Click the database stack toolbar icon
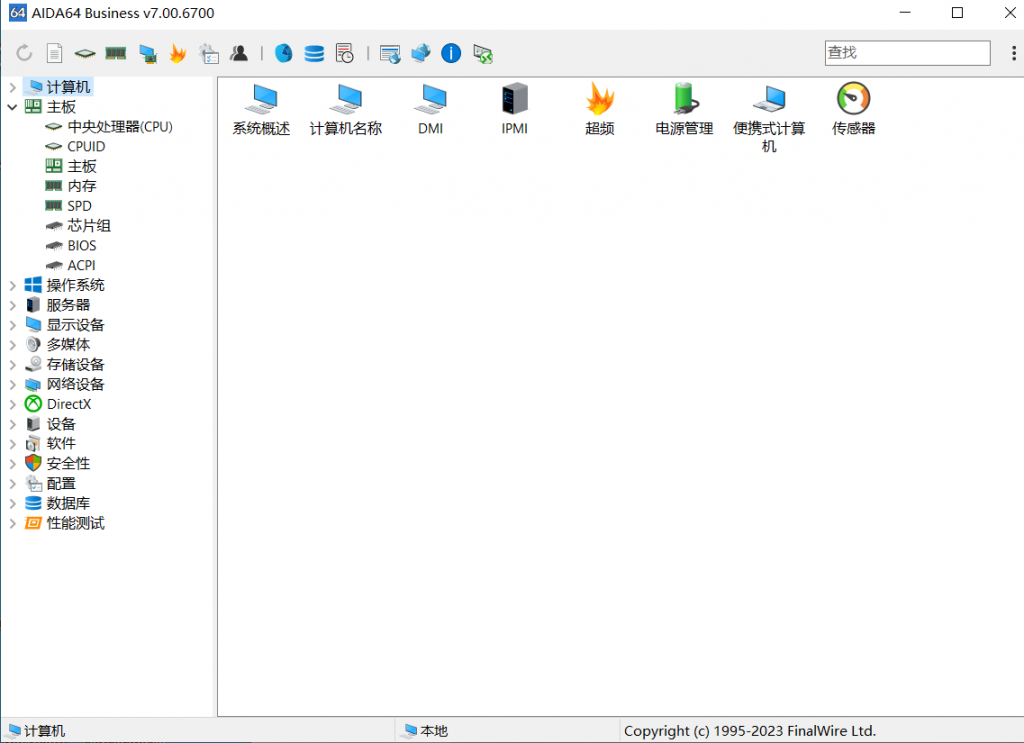Screen dimensions: 1024x743 coord(314,54)
